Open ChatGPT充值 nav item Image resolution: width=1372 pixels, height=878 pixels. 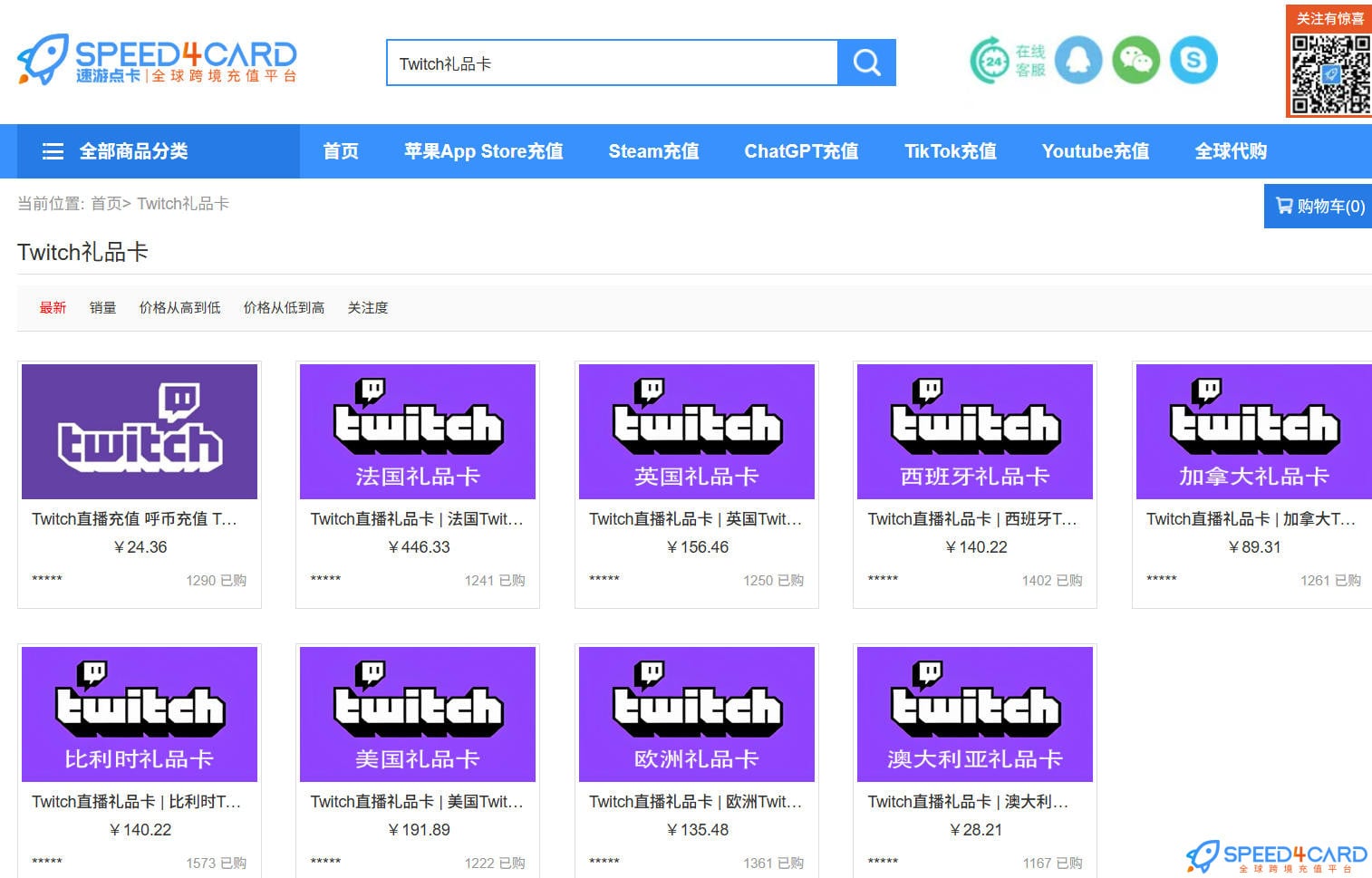801,151
